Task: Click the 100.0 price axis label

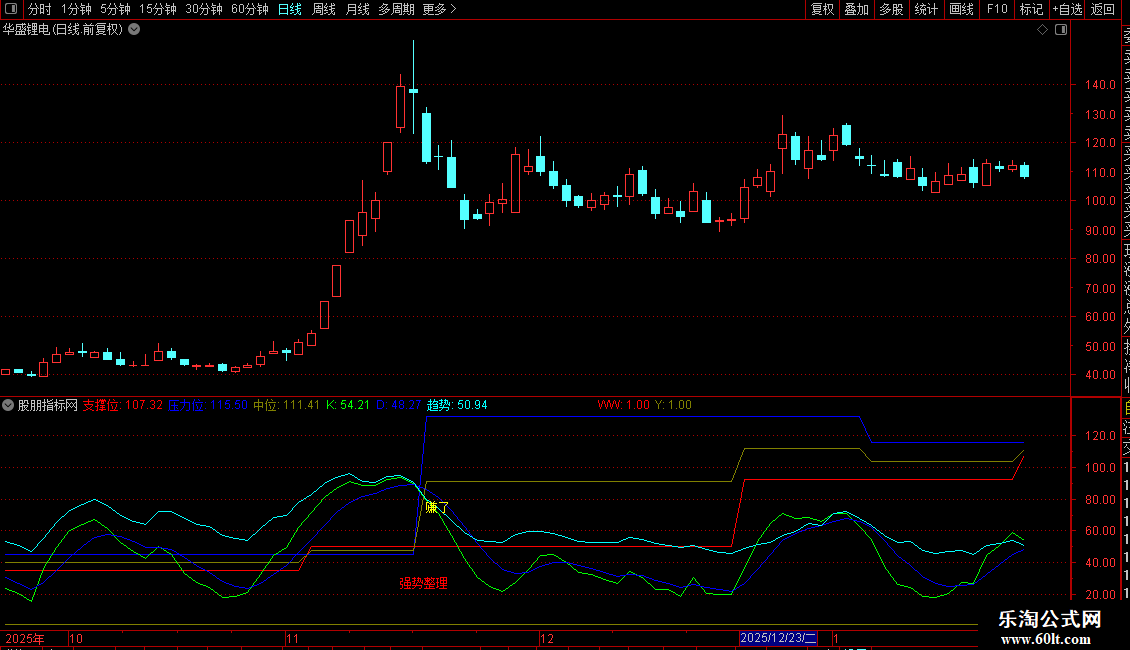Action: pyautogui.click(x=1100, y=200)
